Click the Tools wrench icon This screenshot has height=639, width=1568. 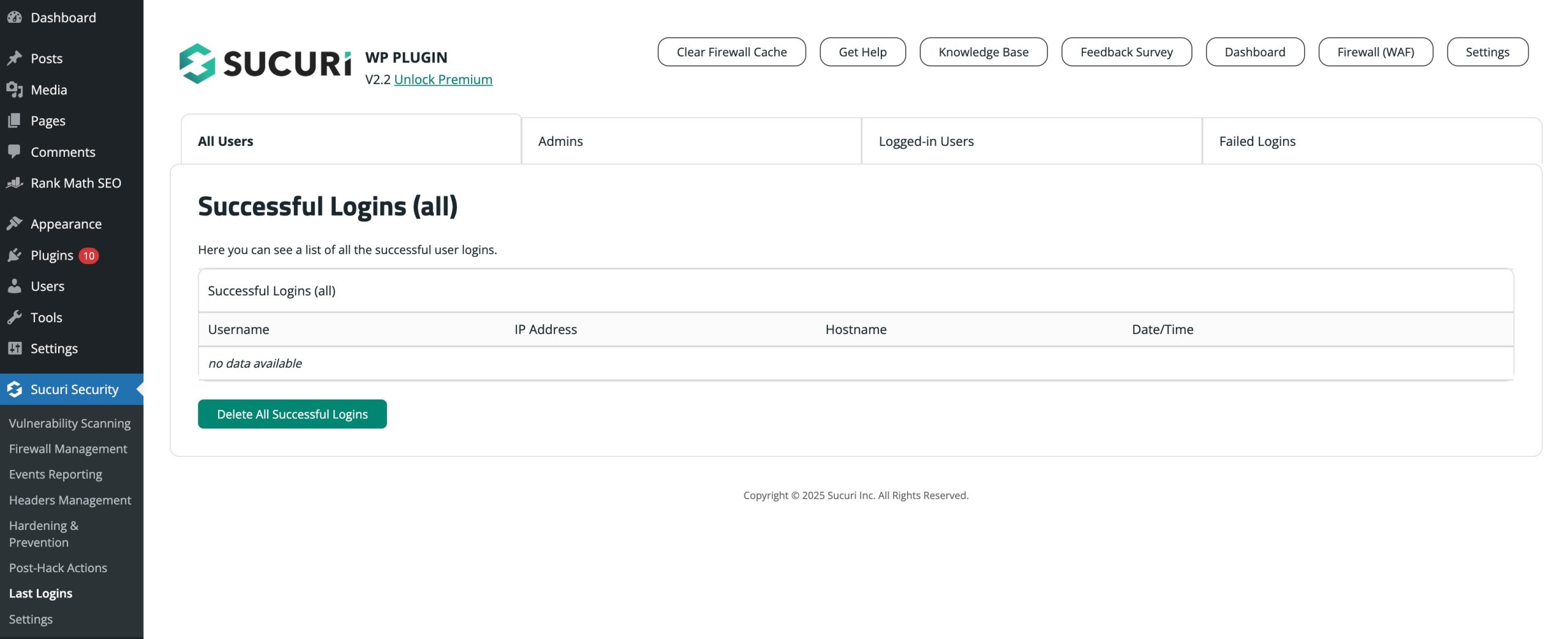(15, 317)
